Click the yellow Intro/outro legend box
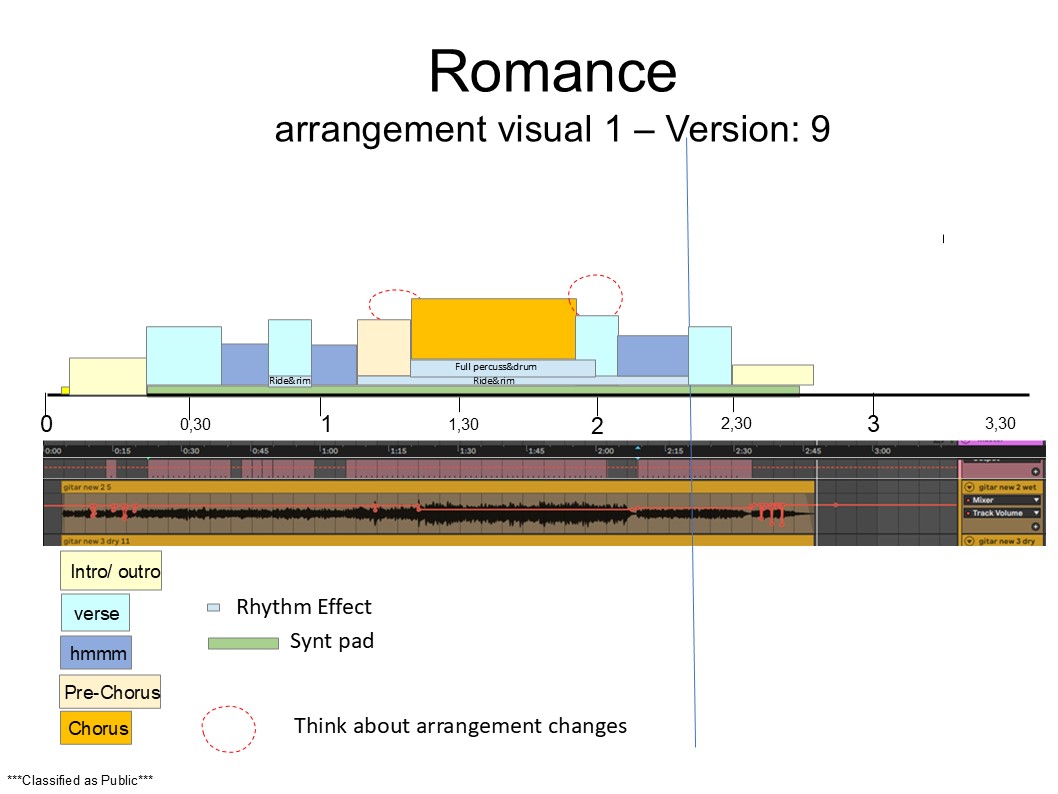This screenshot has width=1058, height=794. (111, 570)
